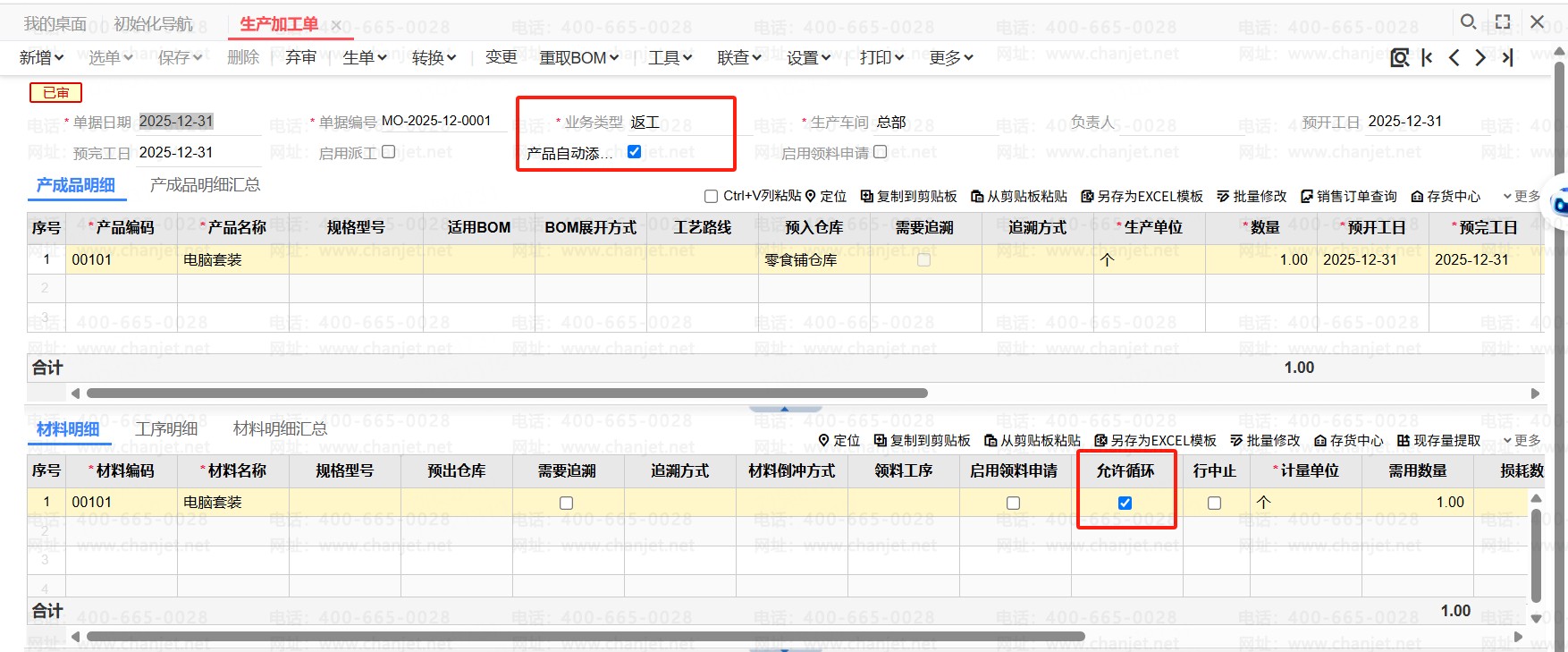This screenshot has width=1568, height=652.
Task: Open the 打印 dropdown
Action: click(882, 58)
